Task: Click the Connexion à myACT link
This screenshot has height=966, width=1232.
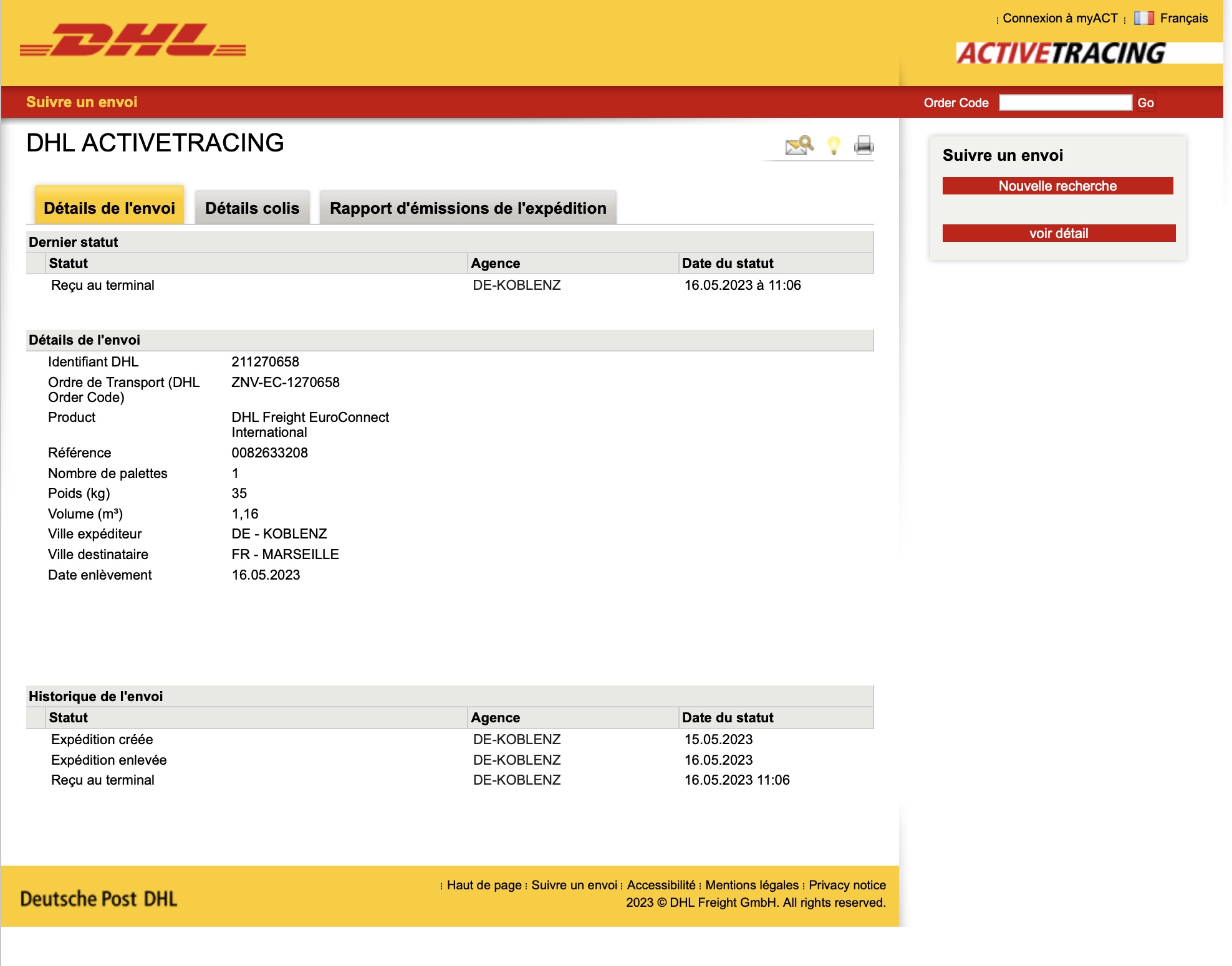Action: click(x=1060, y=18)
